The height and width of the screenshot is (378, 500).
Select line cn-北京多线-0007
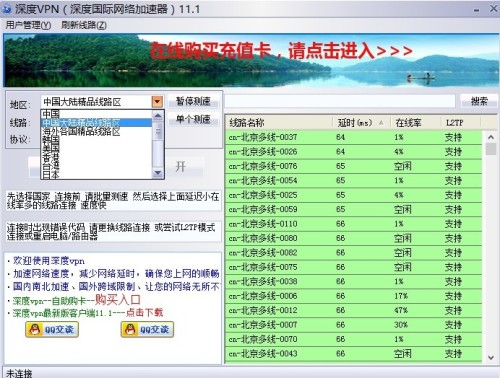(354, 325)
